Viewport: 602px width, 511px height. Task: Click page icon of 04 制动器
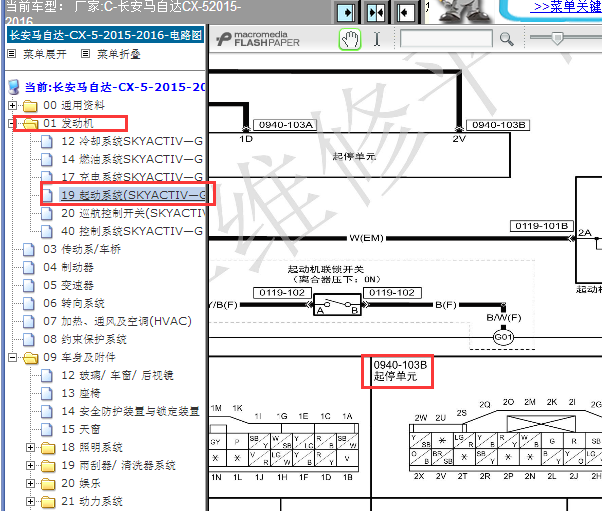click(29, 267)
